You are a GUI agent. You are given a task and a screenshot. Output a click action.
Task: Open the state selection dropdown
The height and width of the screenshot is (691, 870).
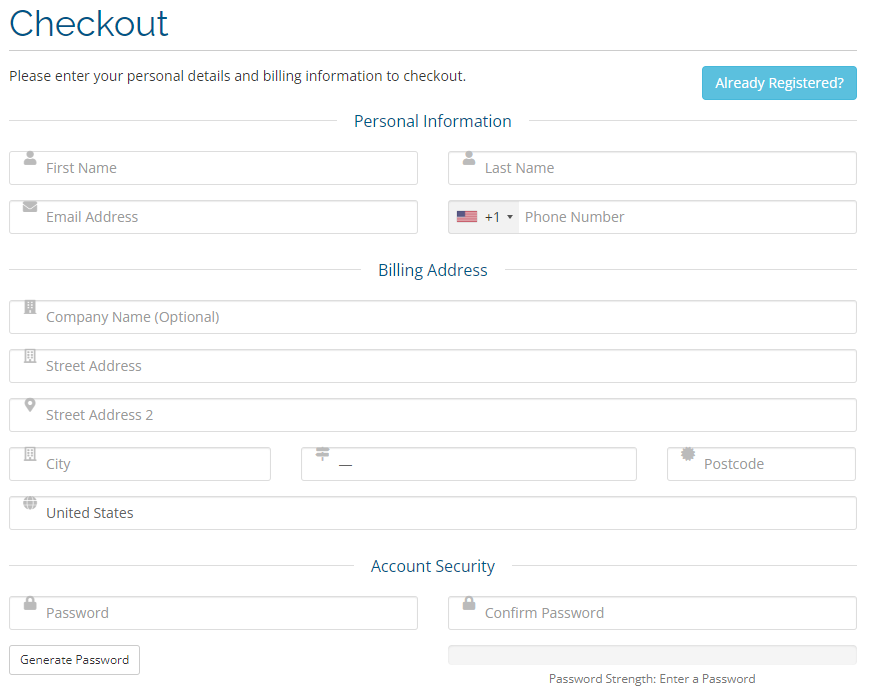tap(480, 464)
